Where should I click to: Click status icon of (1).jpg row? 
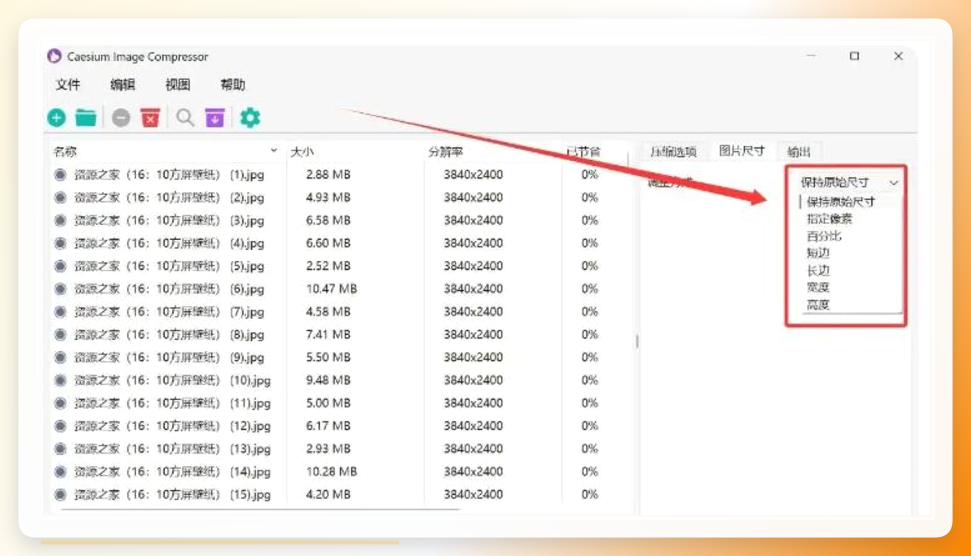pos(60,175)
